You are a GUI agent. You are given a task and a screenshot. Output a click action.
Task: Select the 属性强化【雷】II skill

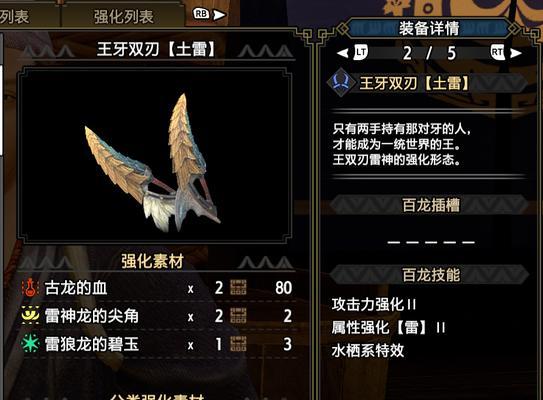click(x=388, y=327)
